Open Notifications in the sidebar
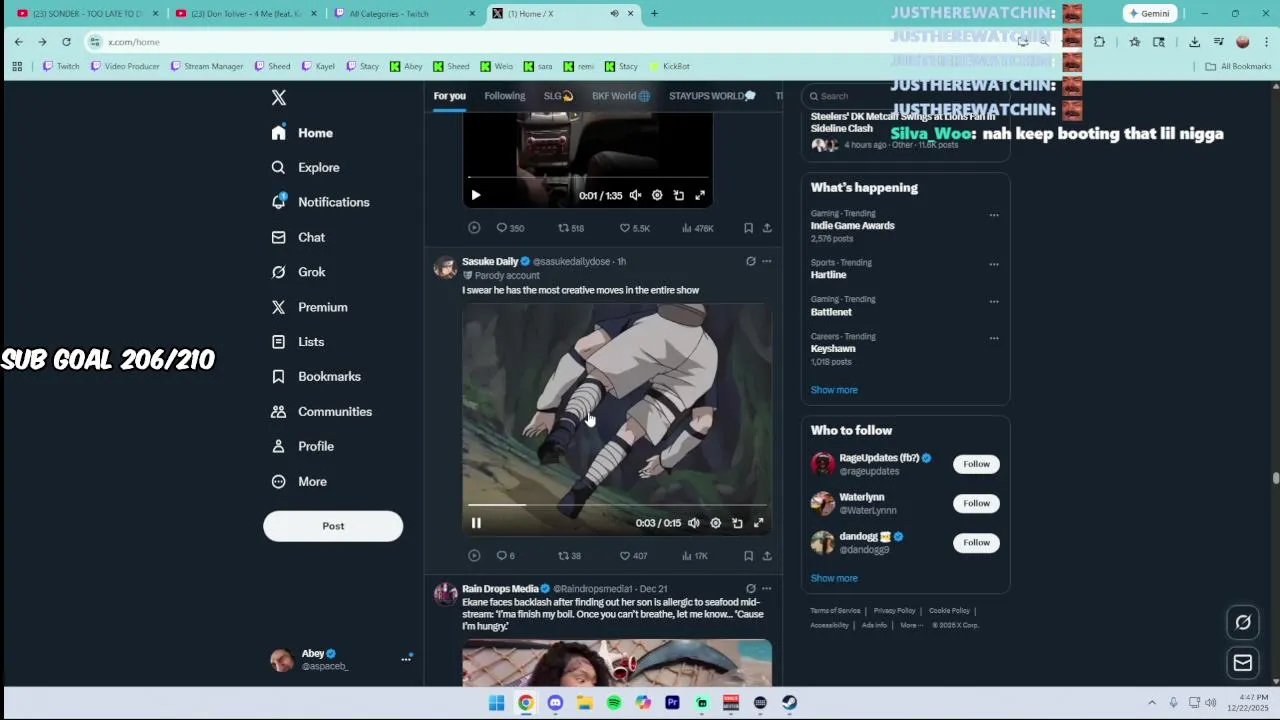1280x720 pixels. pos(320,202)
